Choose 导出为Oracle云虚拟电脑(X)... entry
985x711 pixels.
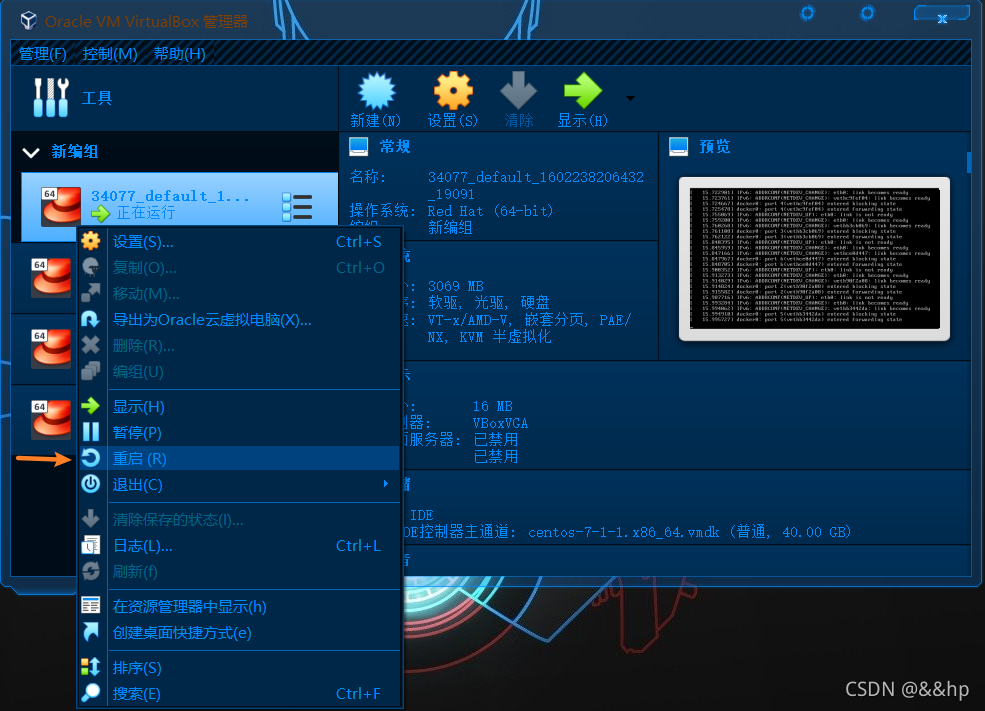point(239,320)
